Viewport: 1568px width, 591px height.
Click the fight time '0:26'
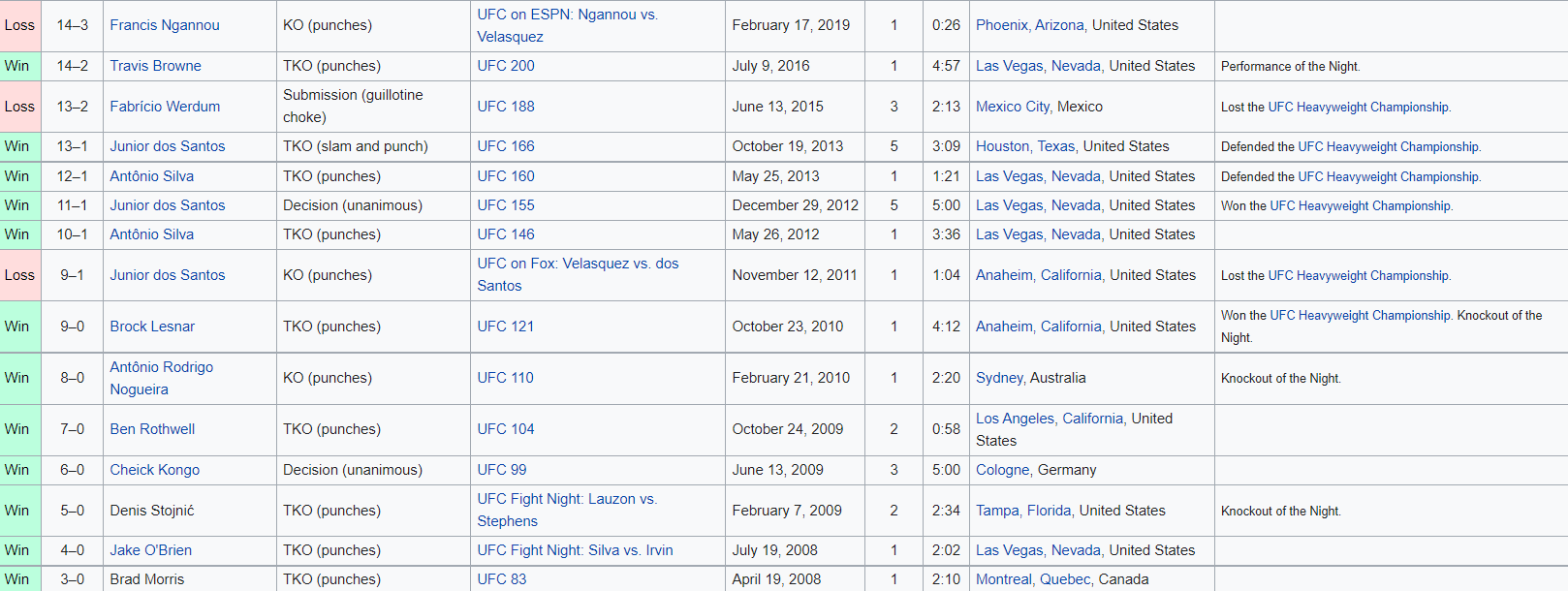946,25
